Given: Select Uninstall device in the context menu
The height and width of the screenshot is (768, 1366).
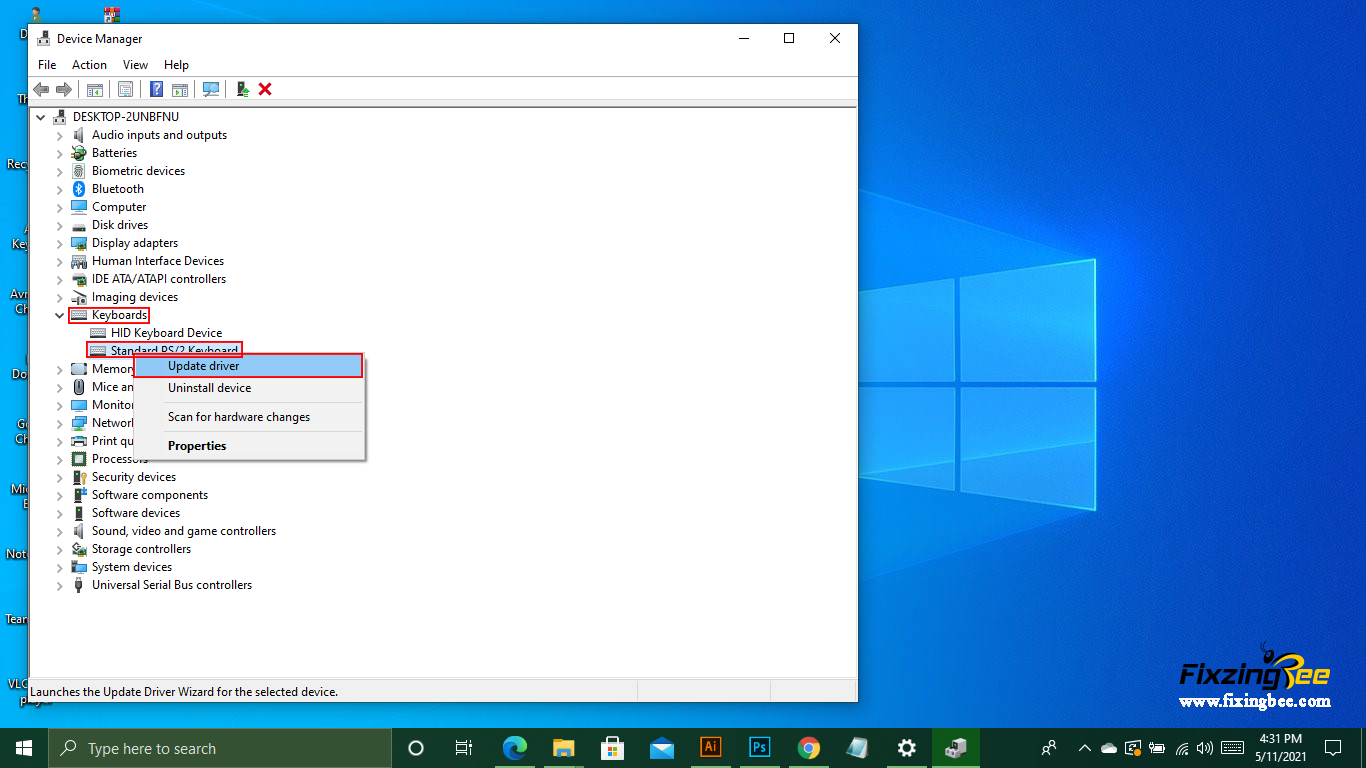Looking at the screenshot, I should tap(209, 388).
